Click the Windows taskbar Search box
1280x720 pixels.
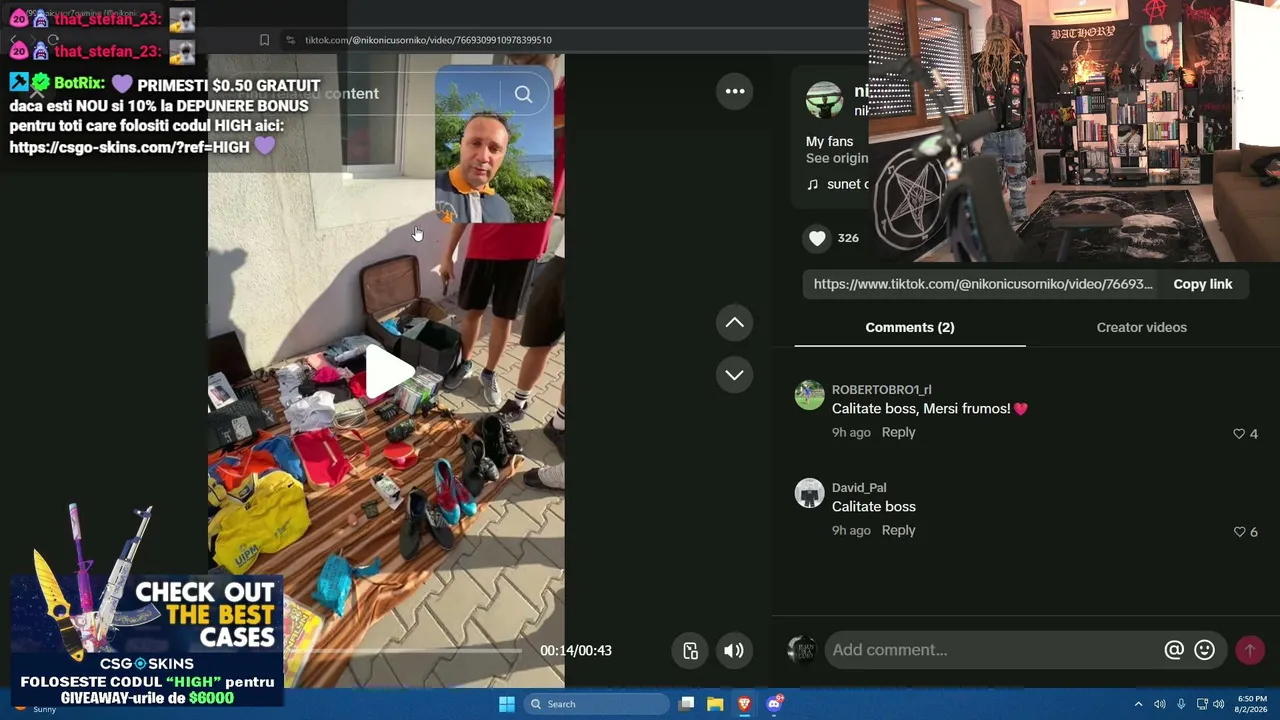click(597, 704)
